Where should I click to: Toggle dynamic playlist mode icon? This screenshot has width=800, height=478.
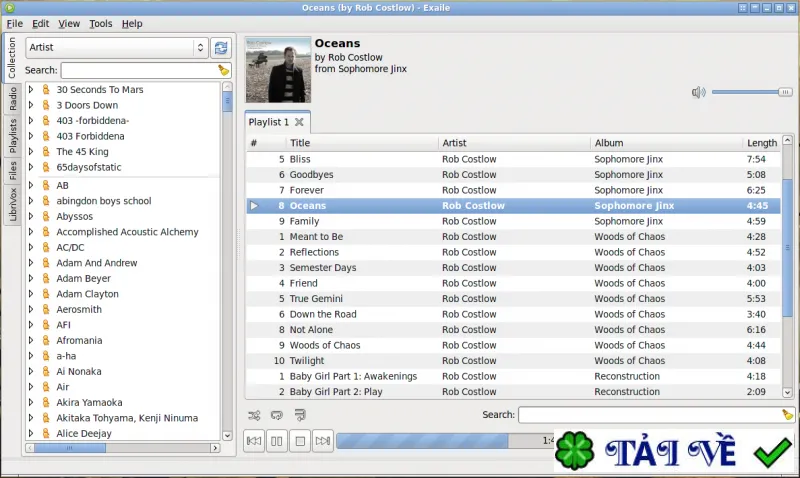[300, 415]
